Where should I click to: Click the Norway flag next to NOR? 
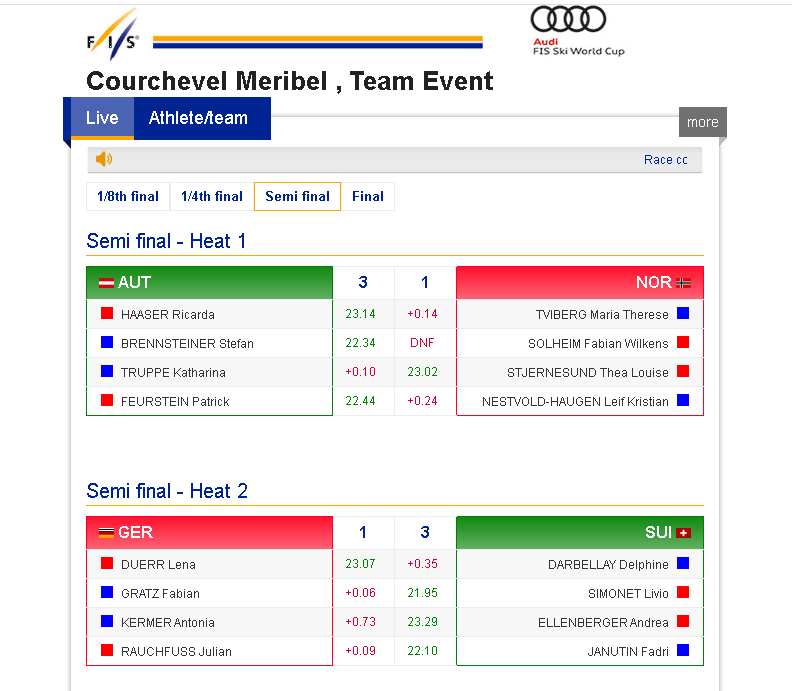click(683, 283)
